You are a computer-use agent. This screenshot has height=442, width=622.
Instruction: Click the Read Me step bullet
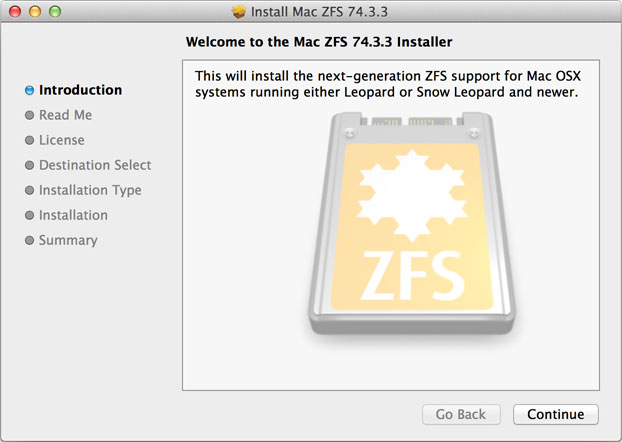pos(30,115)
